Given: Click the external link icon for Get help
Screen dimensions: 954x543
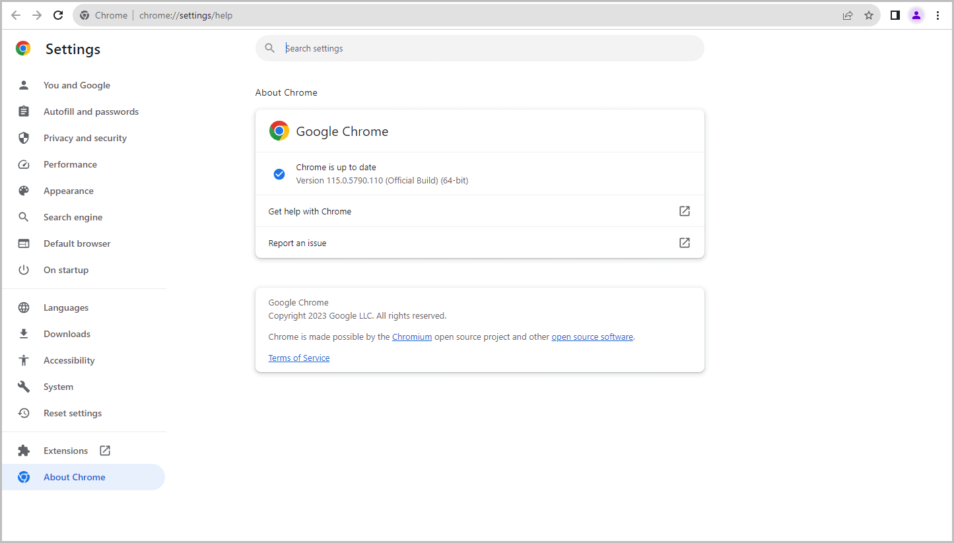Looking at the screenshot, I should click(x=684, y=211).
